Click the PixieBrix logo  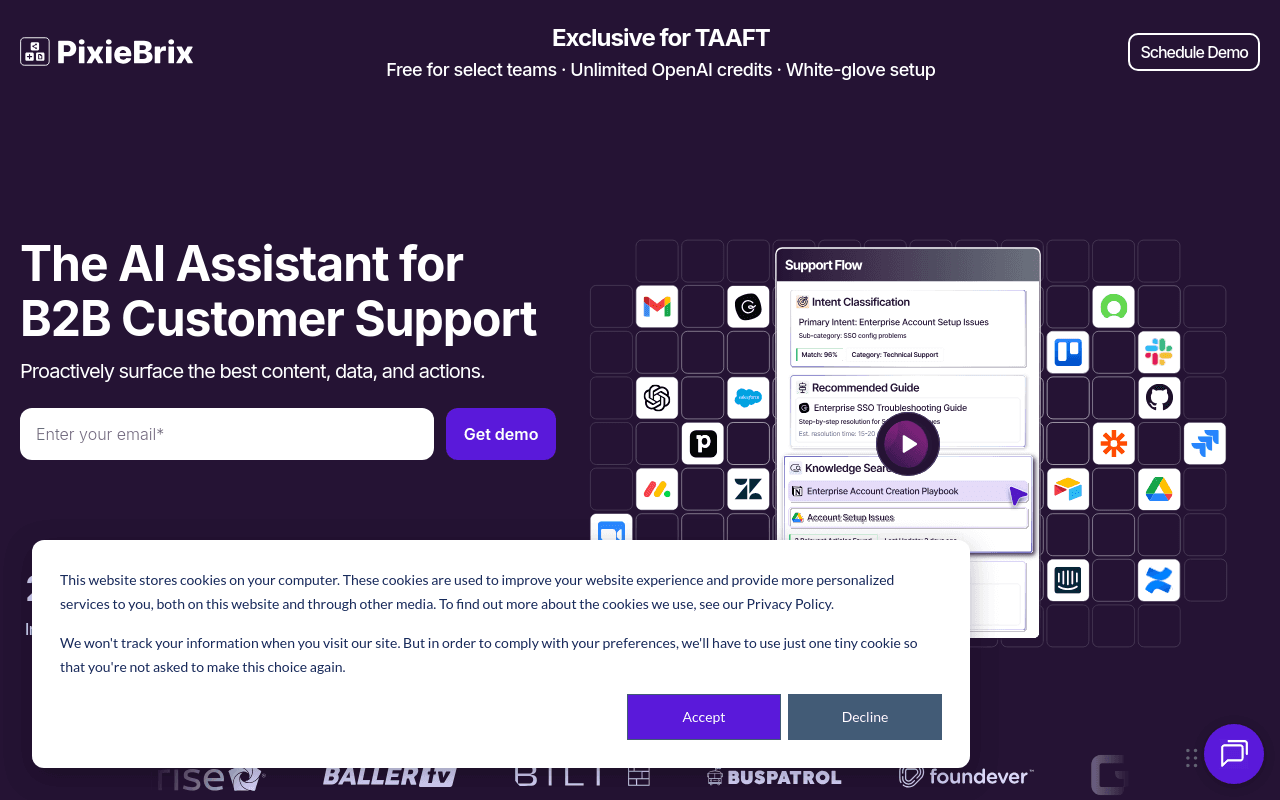(x=107, y=52)
